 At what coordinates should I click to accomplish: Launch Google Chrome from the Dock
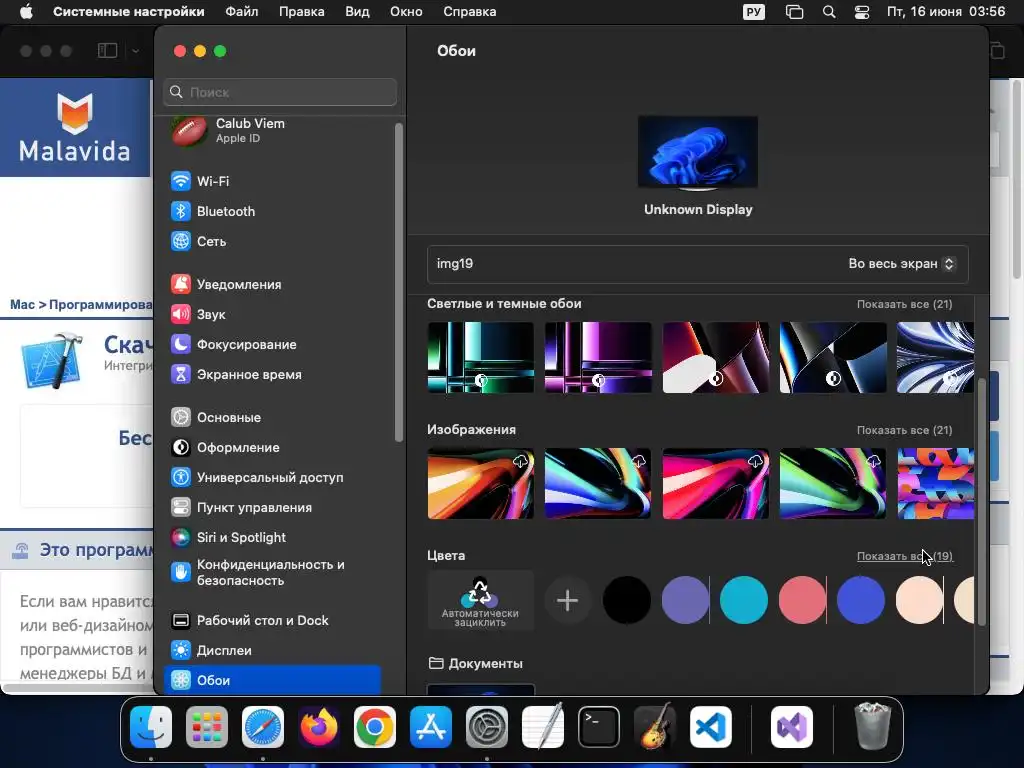coord(375,727)
